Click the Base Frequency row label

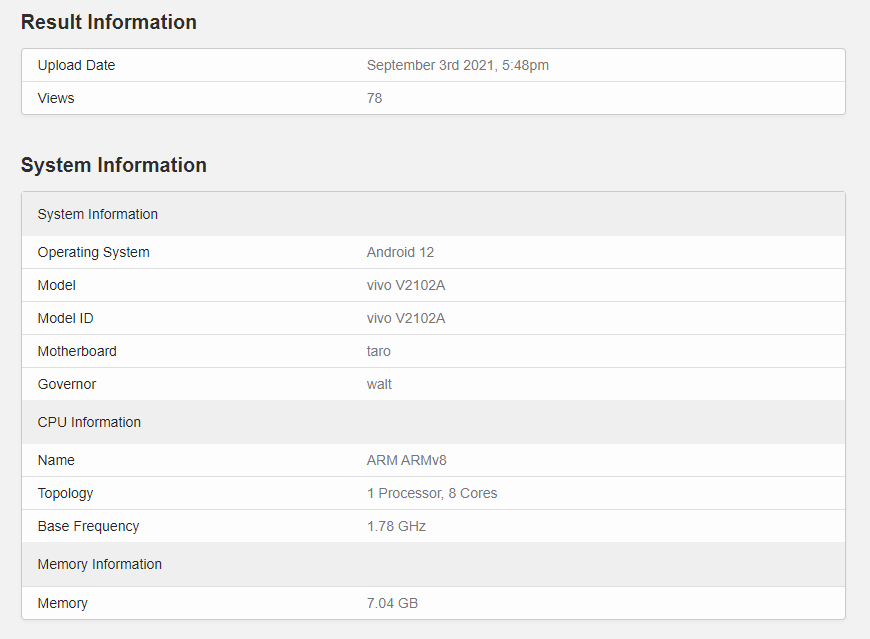(88, 526)
